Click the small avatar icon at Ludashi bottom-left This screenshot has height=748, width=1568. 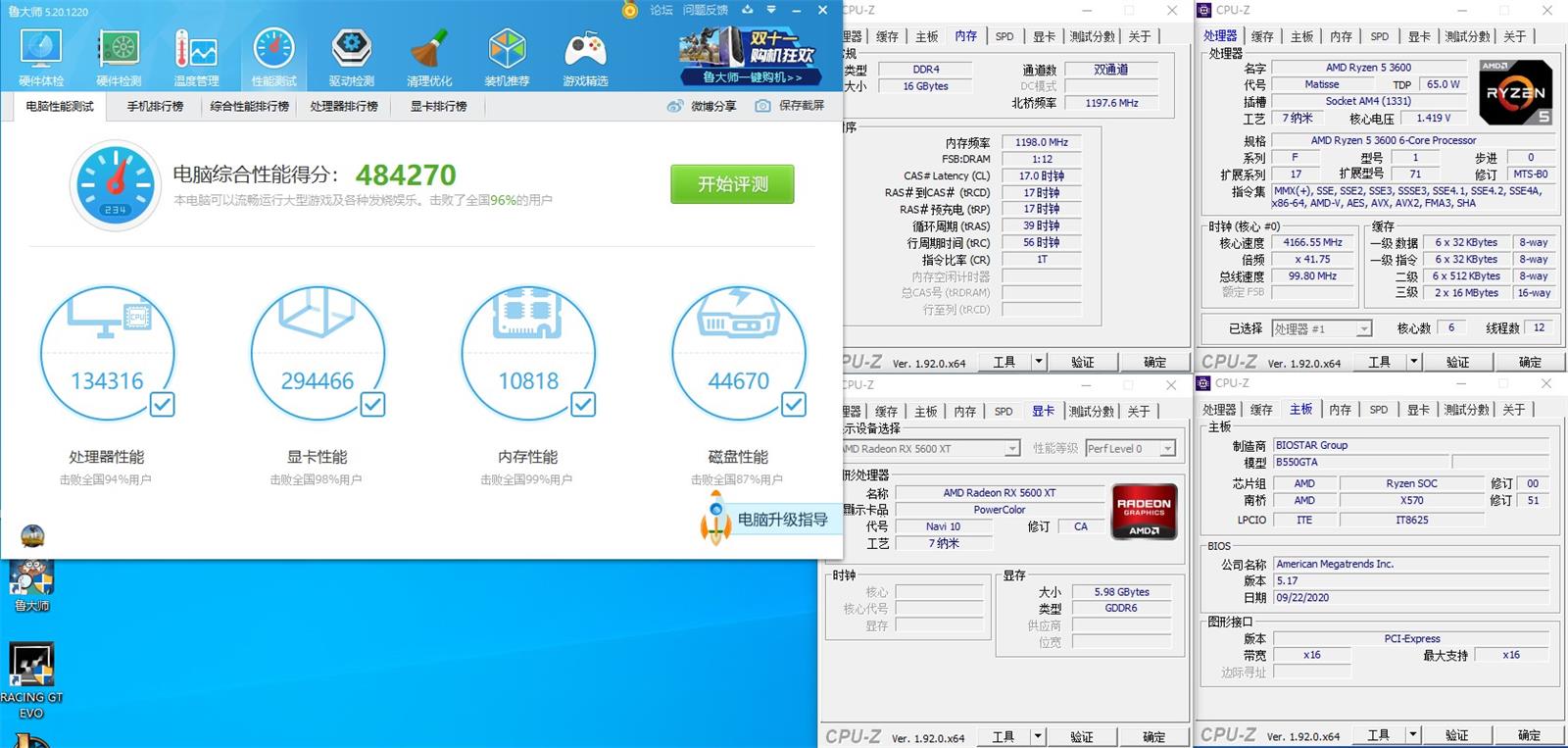click(32, 535)
